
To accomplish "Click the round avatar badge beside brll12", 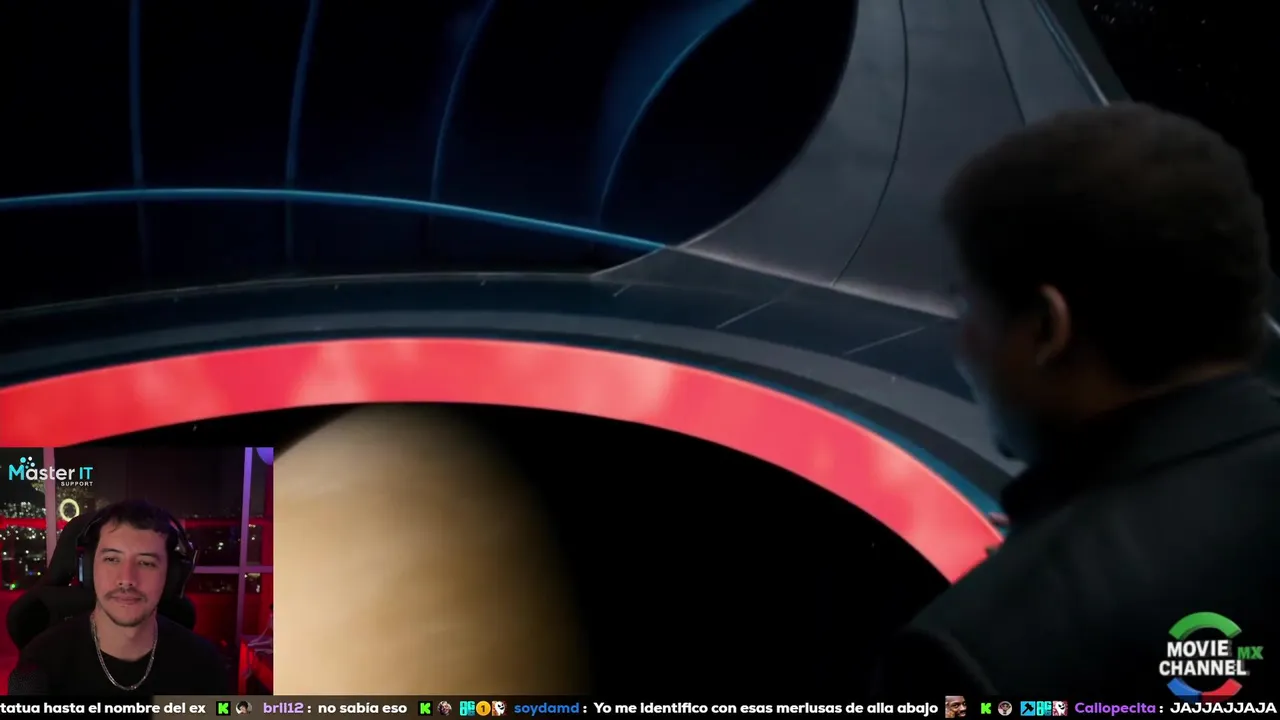I will click(244, 708).
